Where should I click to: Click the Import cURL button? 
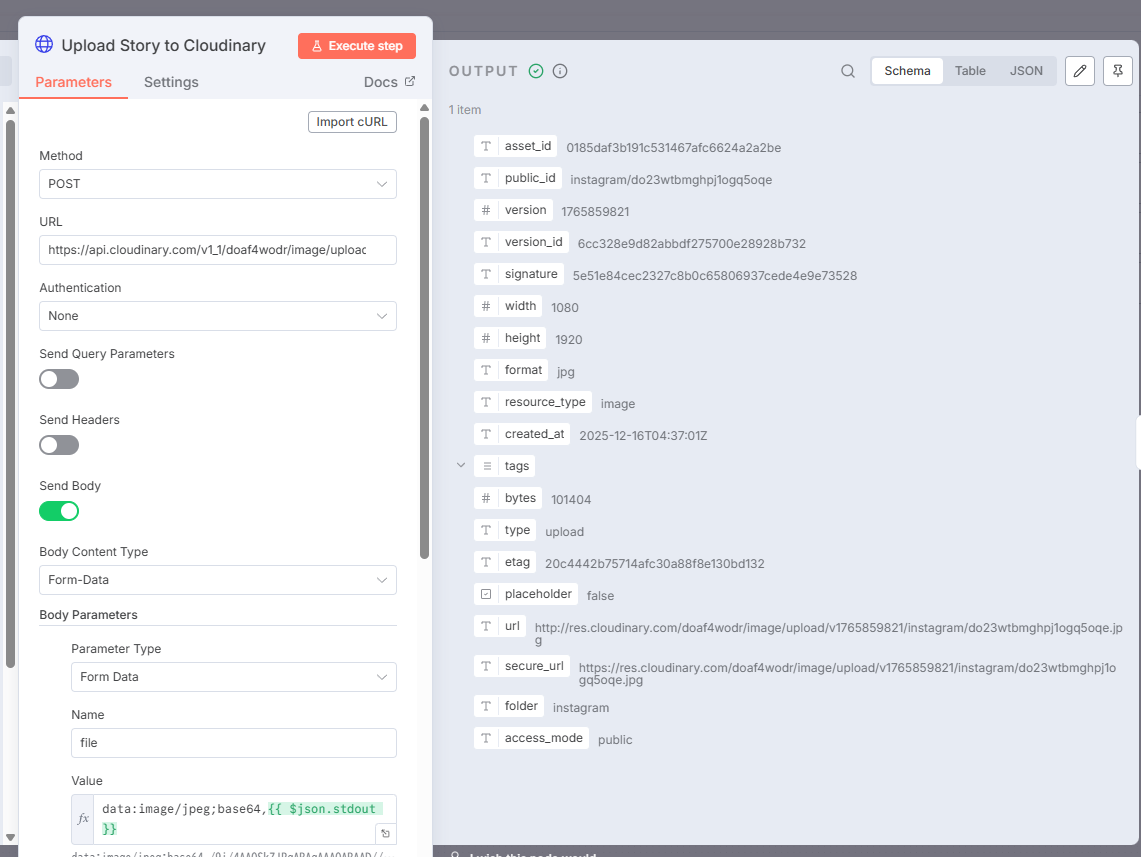[x=352, y=122]
